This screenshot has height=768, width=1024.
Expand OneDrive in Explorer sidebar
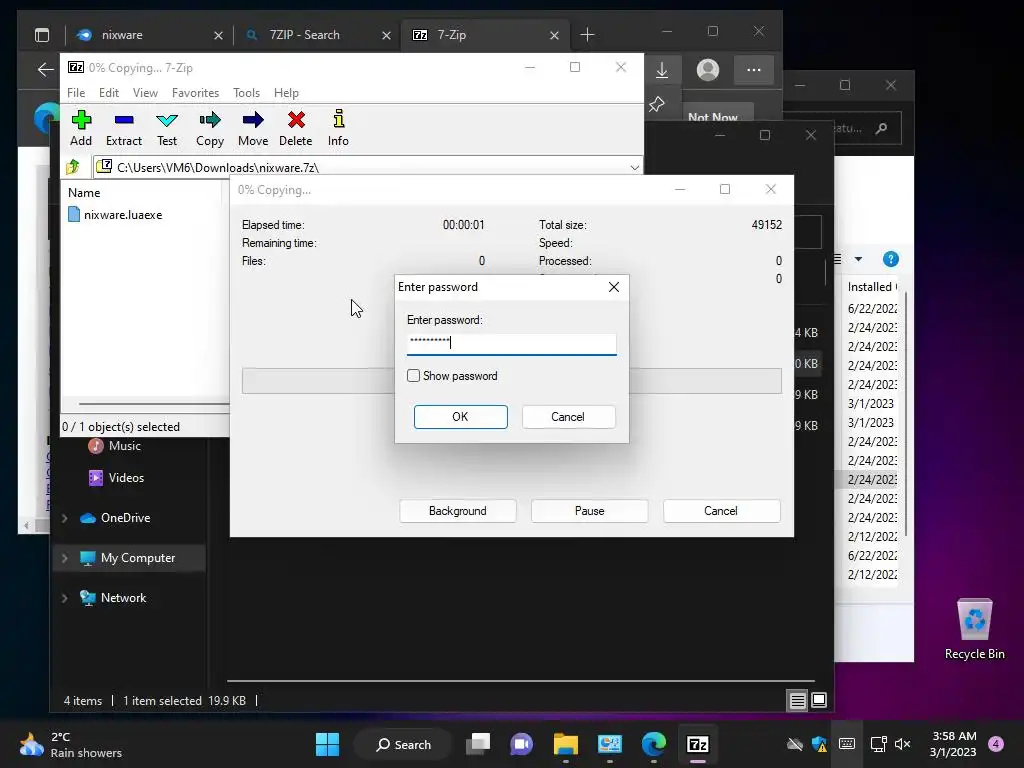point(65,518)
